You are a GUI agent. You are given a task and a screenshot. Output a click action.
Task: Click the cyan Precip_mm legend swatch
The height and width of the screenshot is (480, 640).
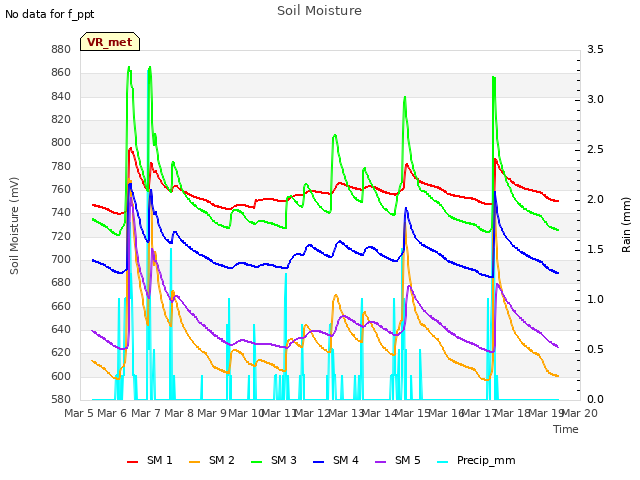pos(443,462)
